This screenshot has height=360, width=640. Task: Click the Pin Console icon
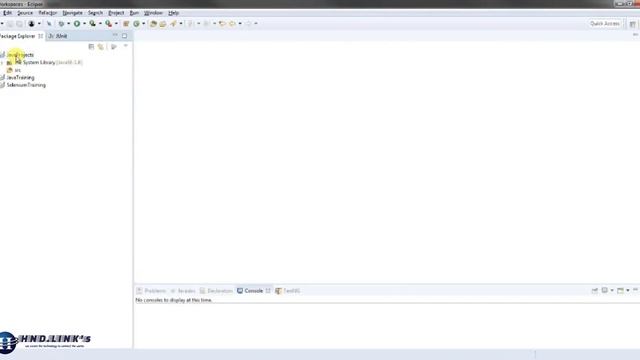pyautogui.click(x=595, y=291)
